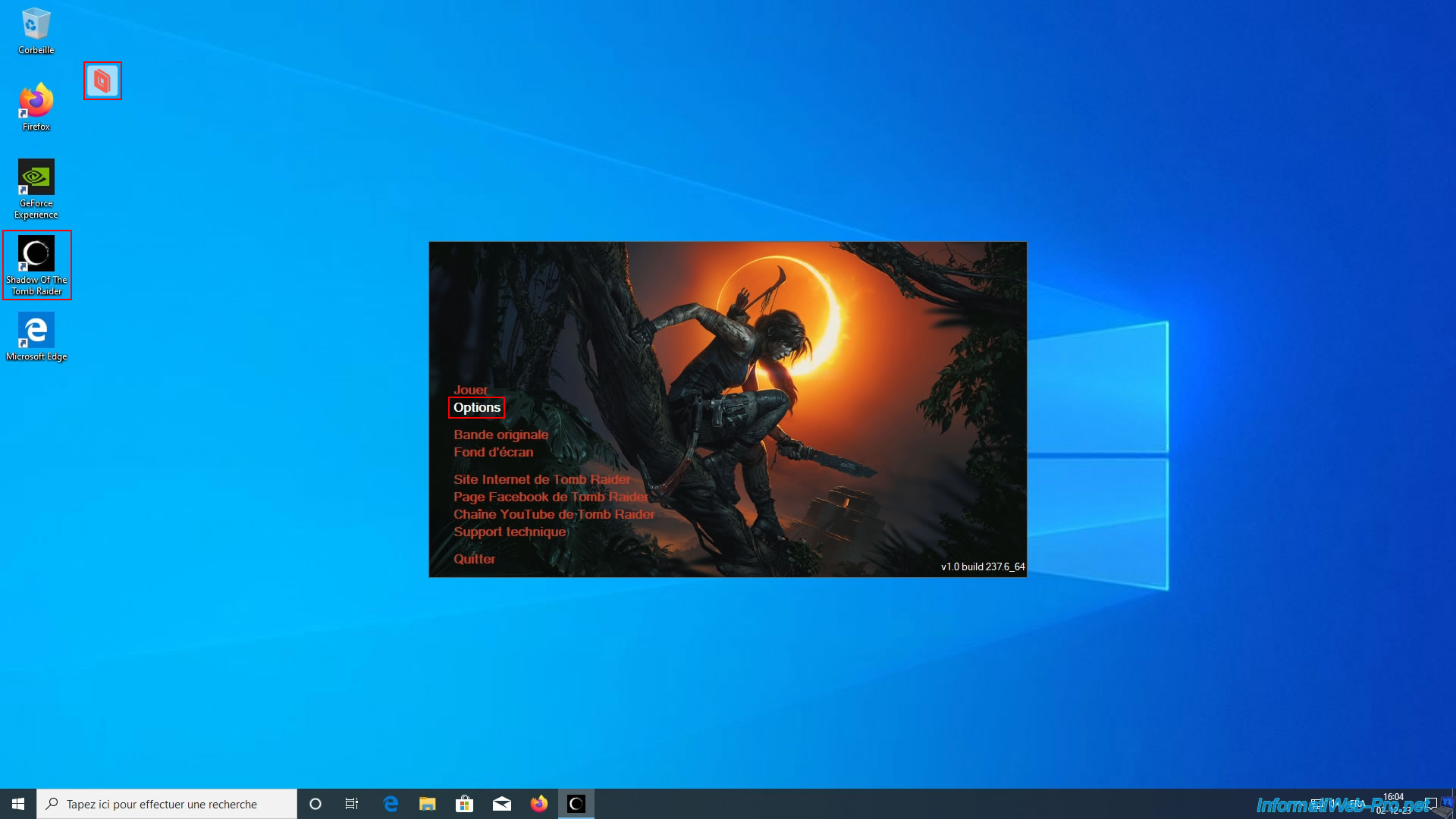Click the red highlighted desktop icon

[102, 80]
